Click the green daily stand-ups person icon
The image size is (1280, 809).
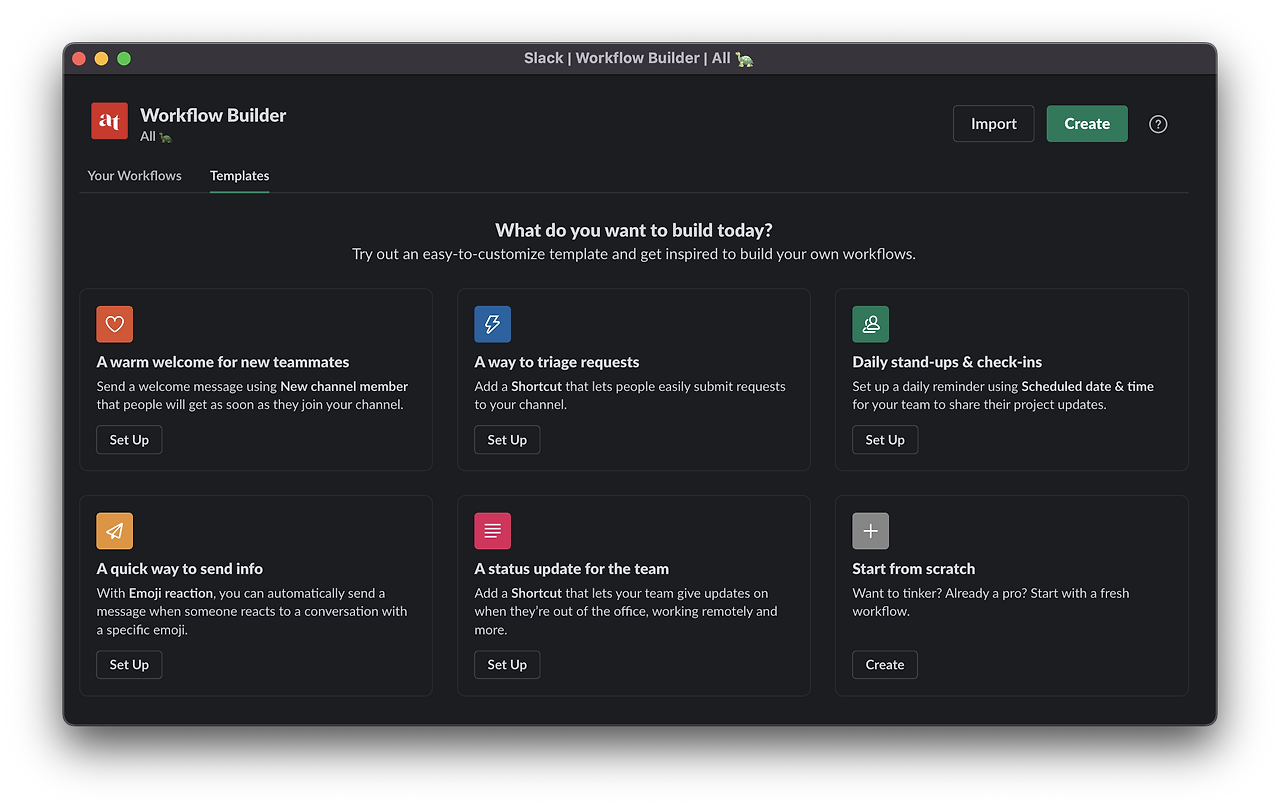click(871, 324)
